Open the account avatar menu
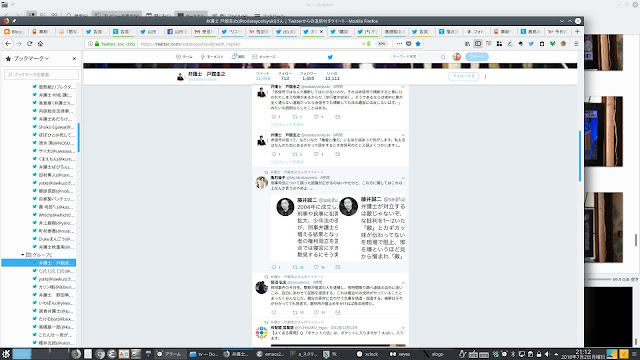640x360 pixels. click(457, 57)
